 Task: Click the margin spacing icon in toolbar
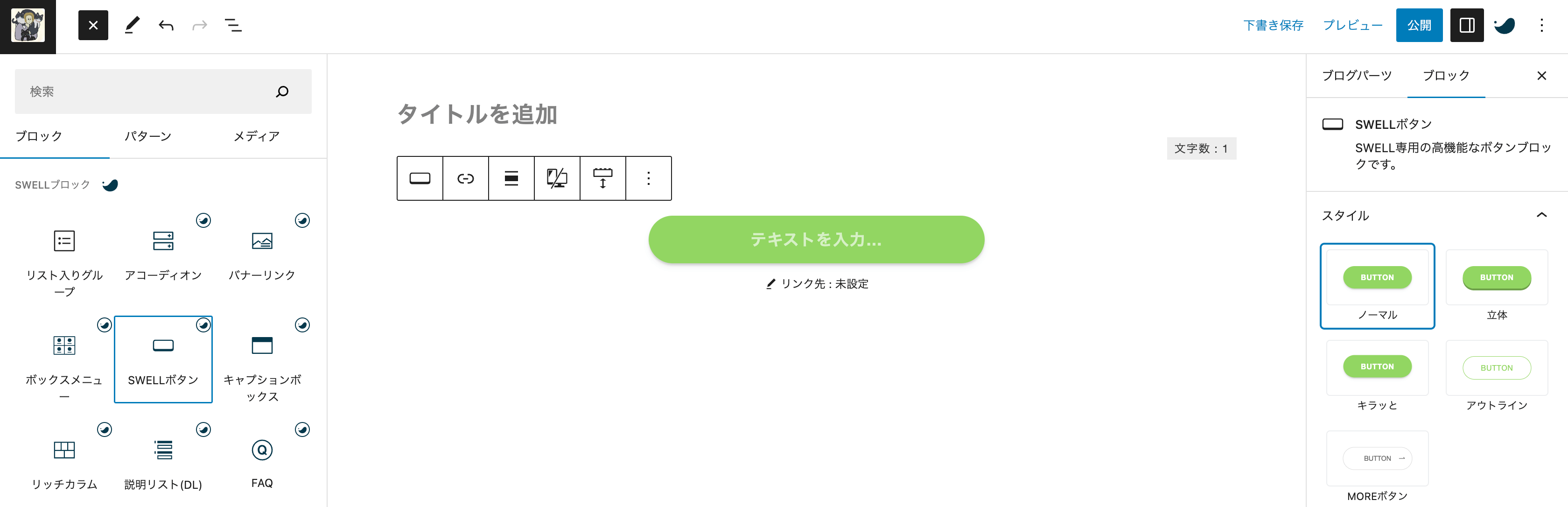(602, 178)
